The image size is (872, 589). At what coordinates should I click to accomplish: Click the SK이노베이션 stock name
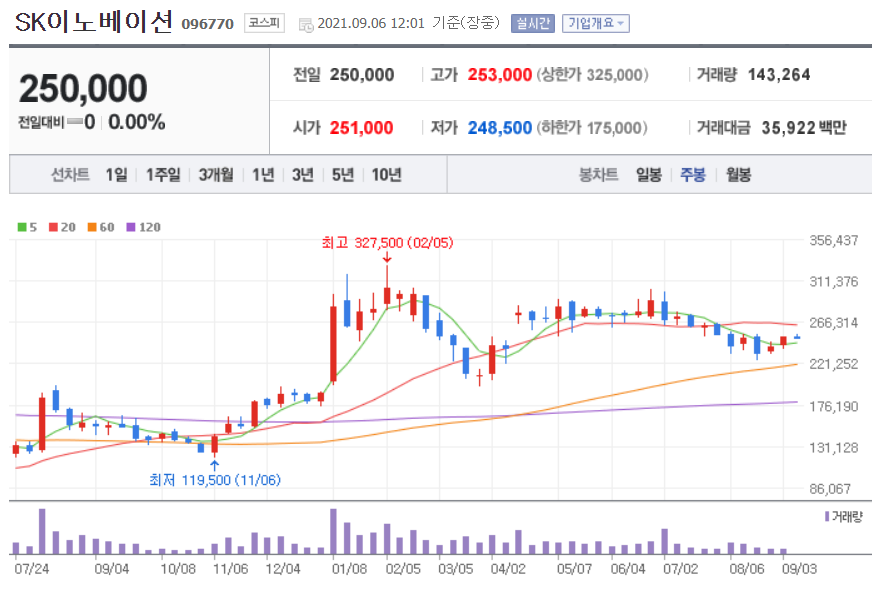[93, 22]
